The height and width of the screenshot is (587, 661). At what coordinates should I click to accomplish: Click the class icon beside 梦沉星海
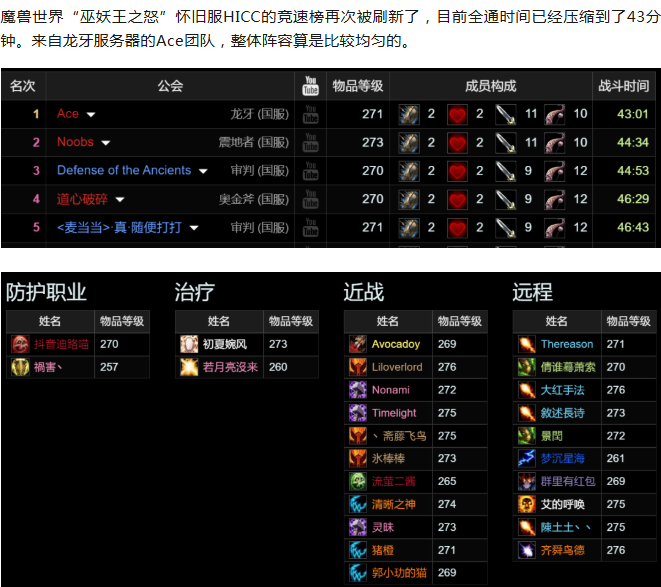point(526,458)
